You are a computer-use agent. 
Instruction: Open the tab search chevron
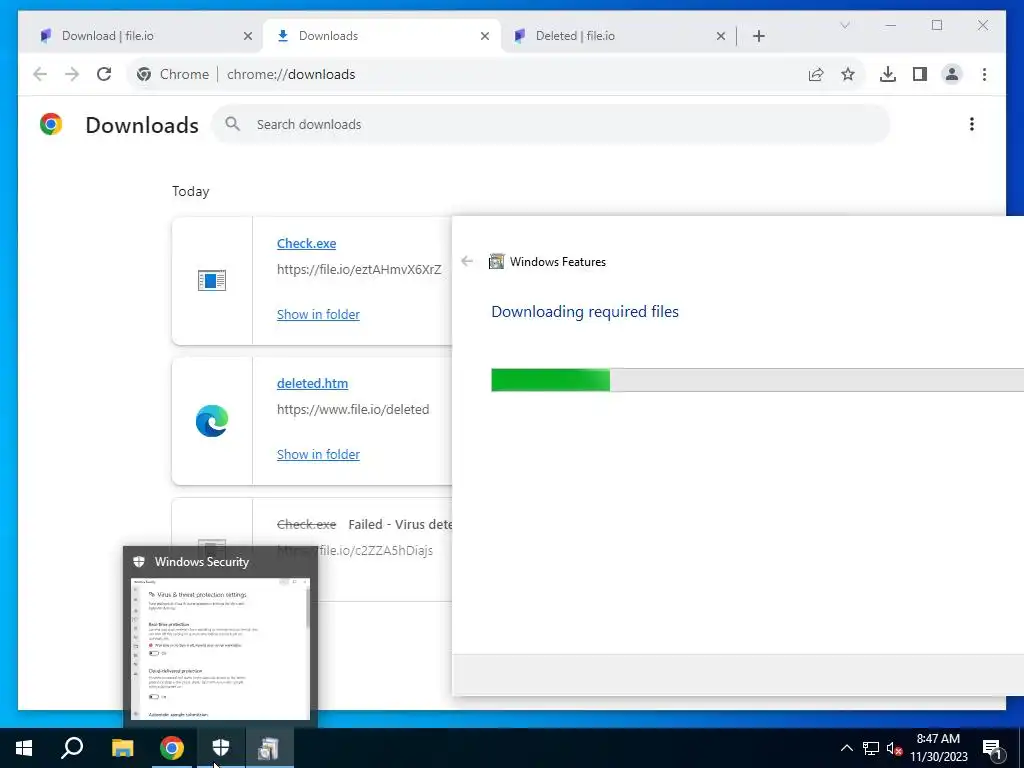tap(844, 25)
